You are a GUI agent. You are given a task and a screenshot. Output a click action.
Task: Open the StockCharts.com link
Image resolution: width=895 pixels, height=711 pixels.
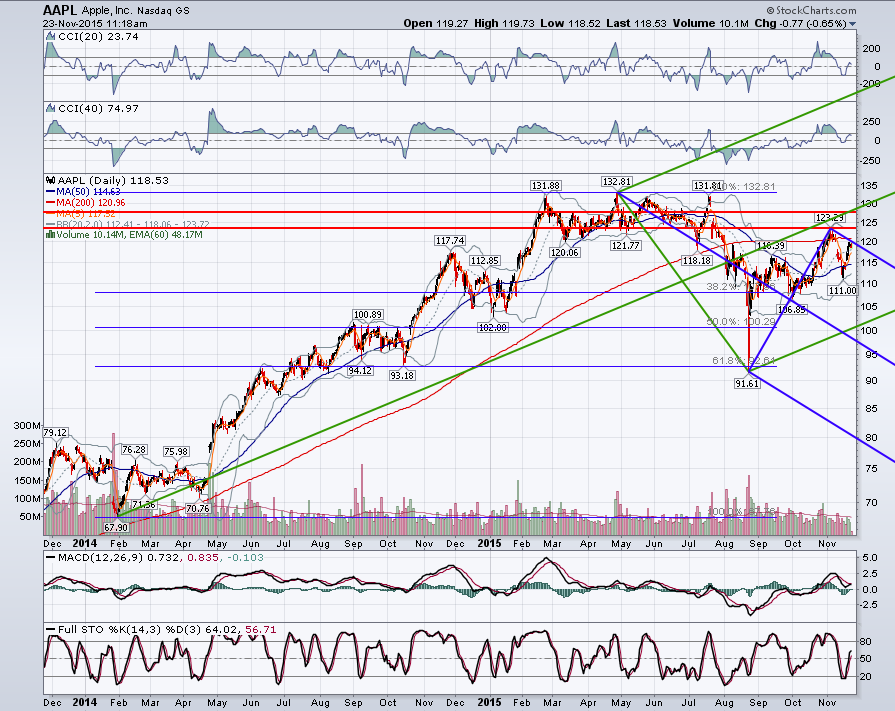click(811, 10)
